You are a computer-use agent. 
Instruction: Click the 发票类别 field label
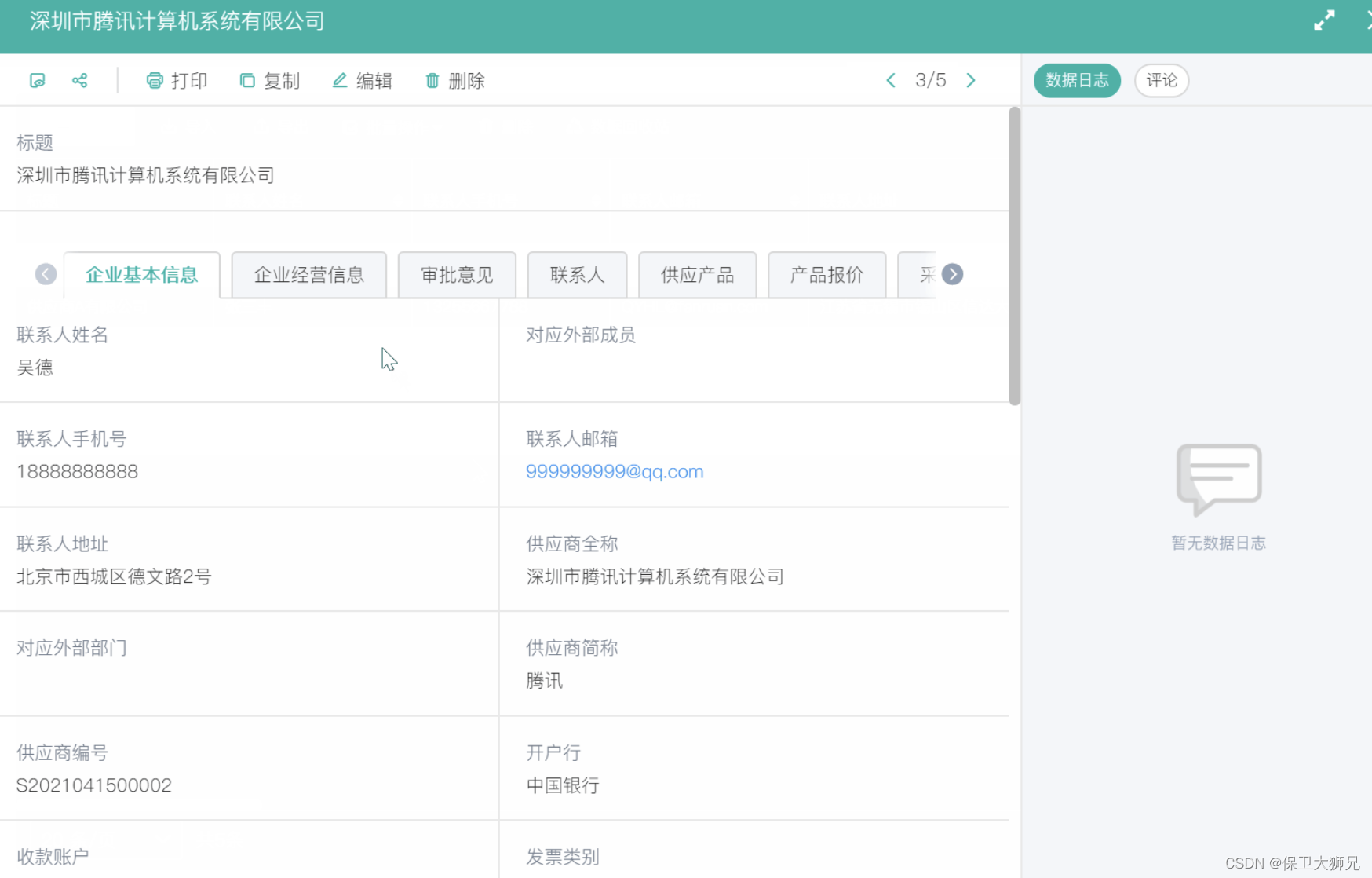click(x=563, y=857)
